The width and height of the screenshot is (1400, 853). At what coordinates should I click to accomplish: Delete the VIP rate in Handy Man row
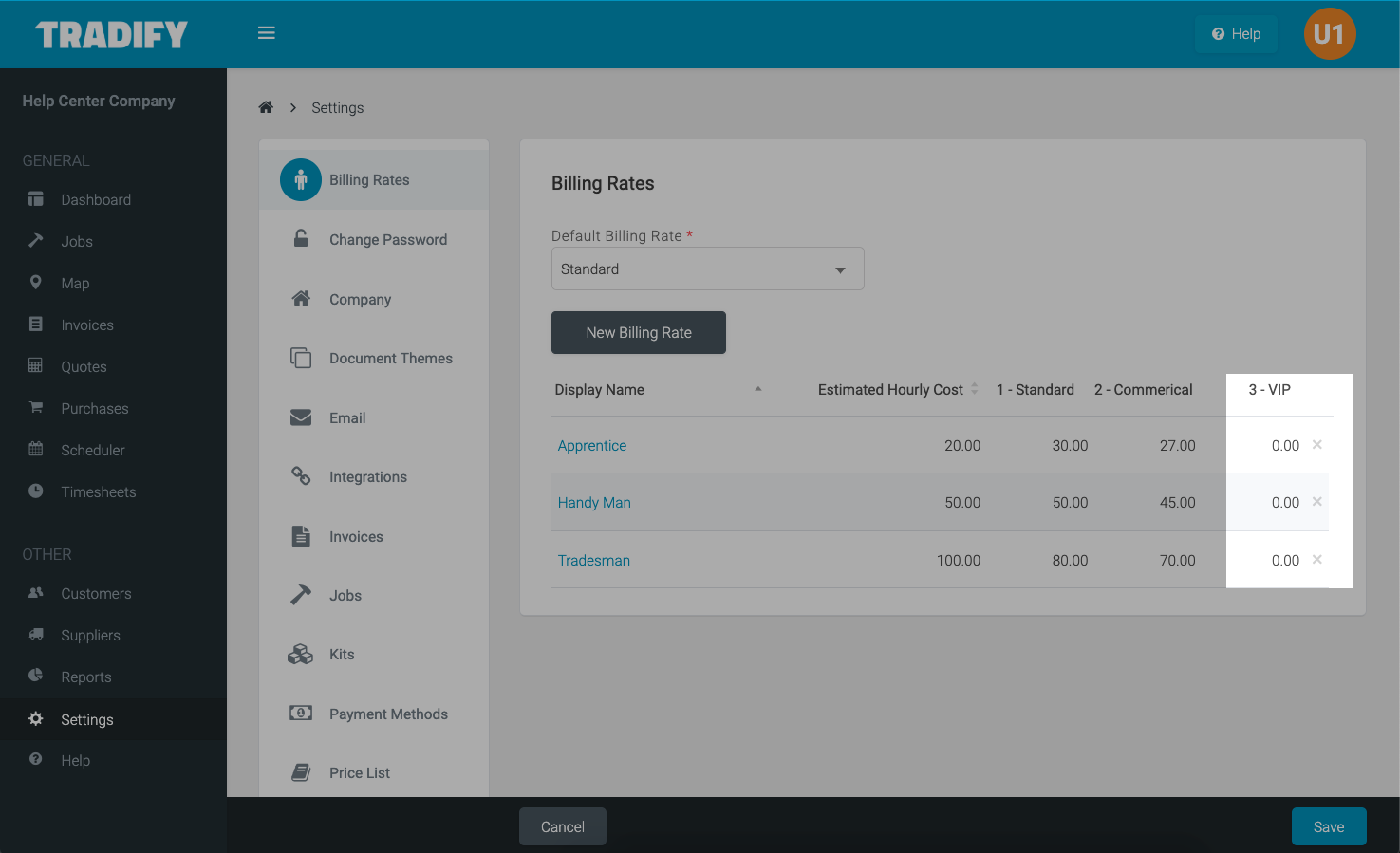[x=1317, y=501]
